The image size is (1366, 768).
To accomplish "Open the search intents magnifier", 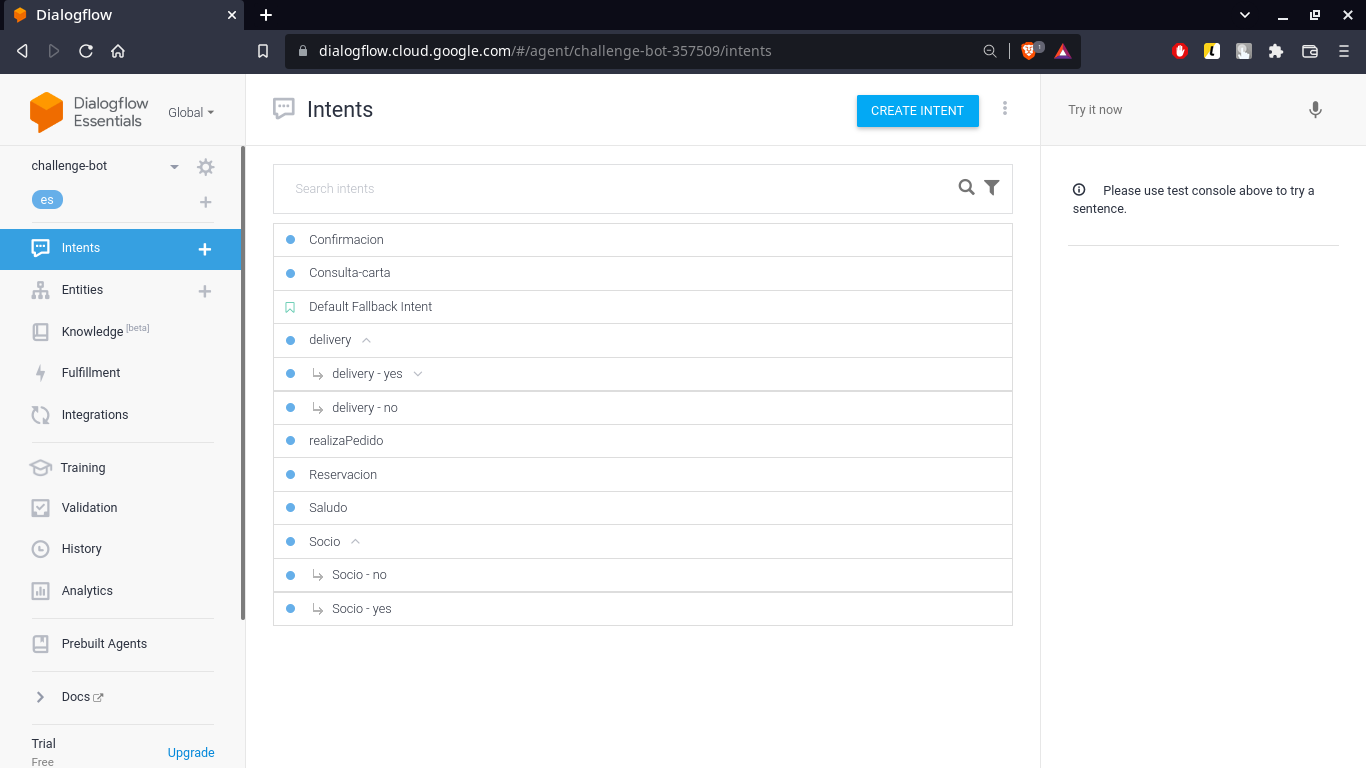I will click(966, 188).
